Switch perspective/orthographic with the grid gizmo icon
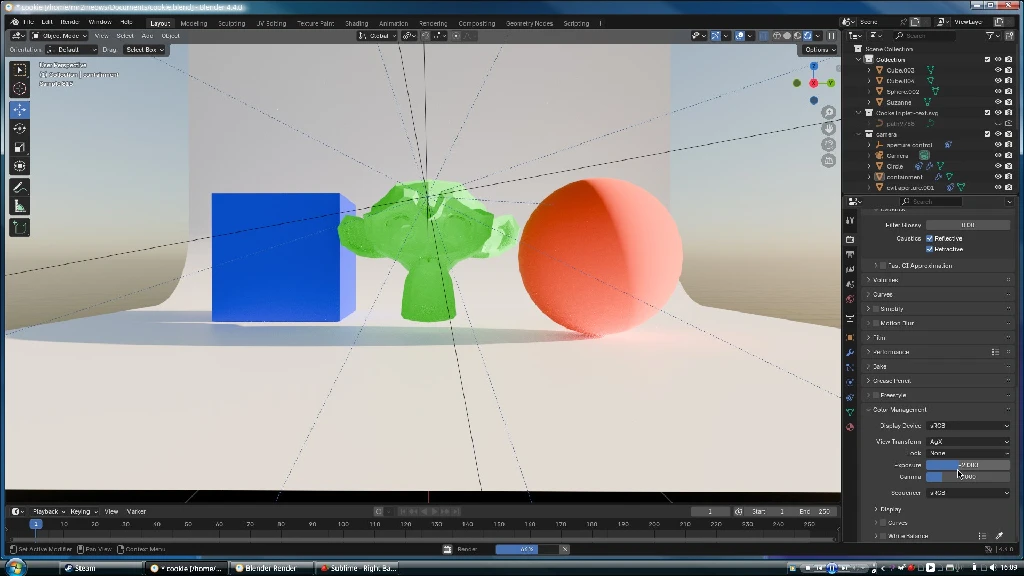Screen dimensions: 1024x576 click(x=828, y=160)
